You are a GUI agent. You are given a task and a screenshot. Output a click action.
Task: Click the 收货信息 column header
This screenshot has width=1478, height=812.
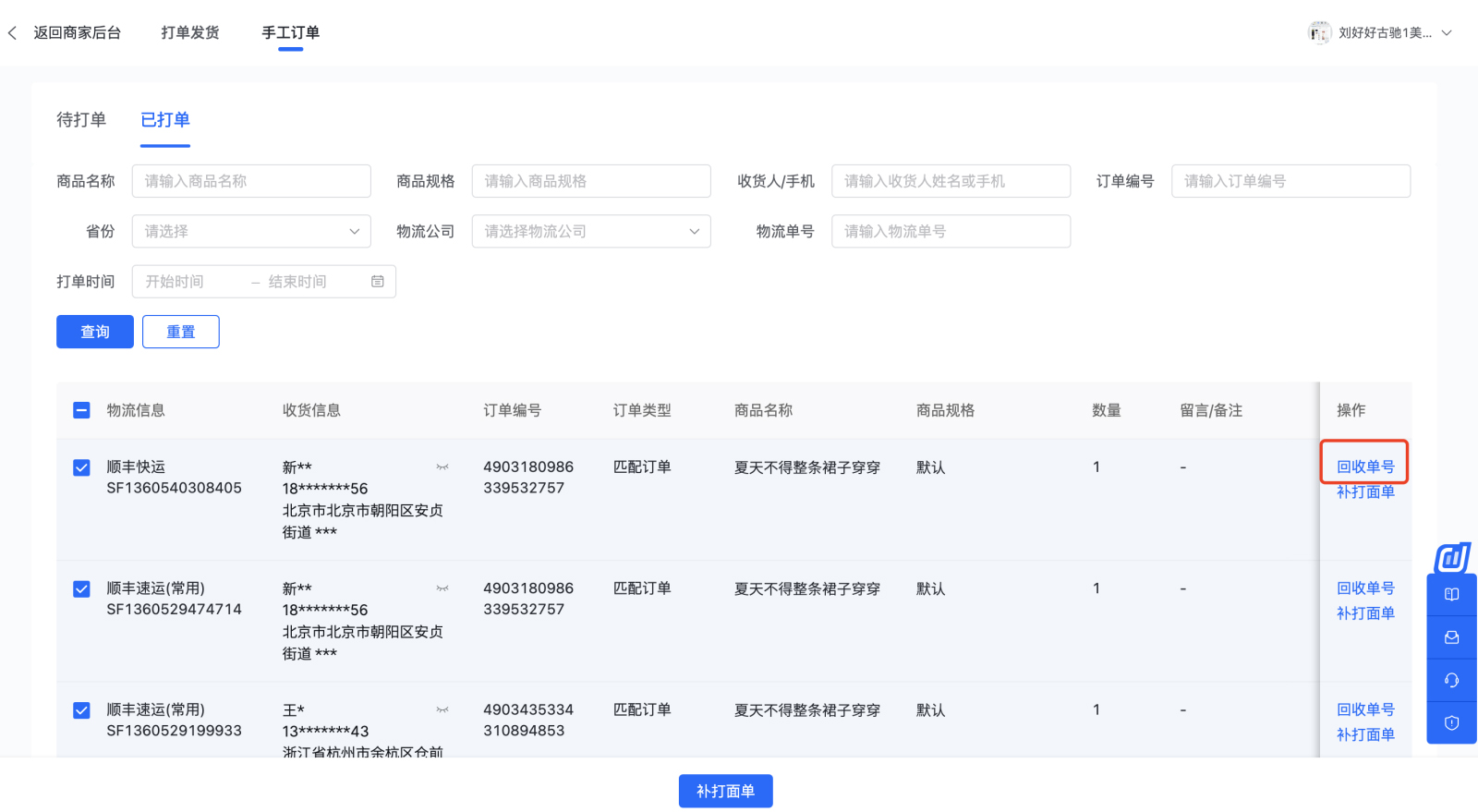point(311,410)
